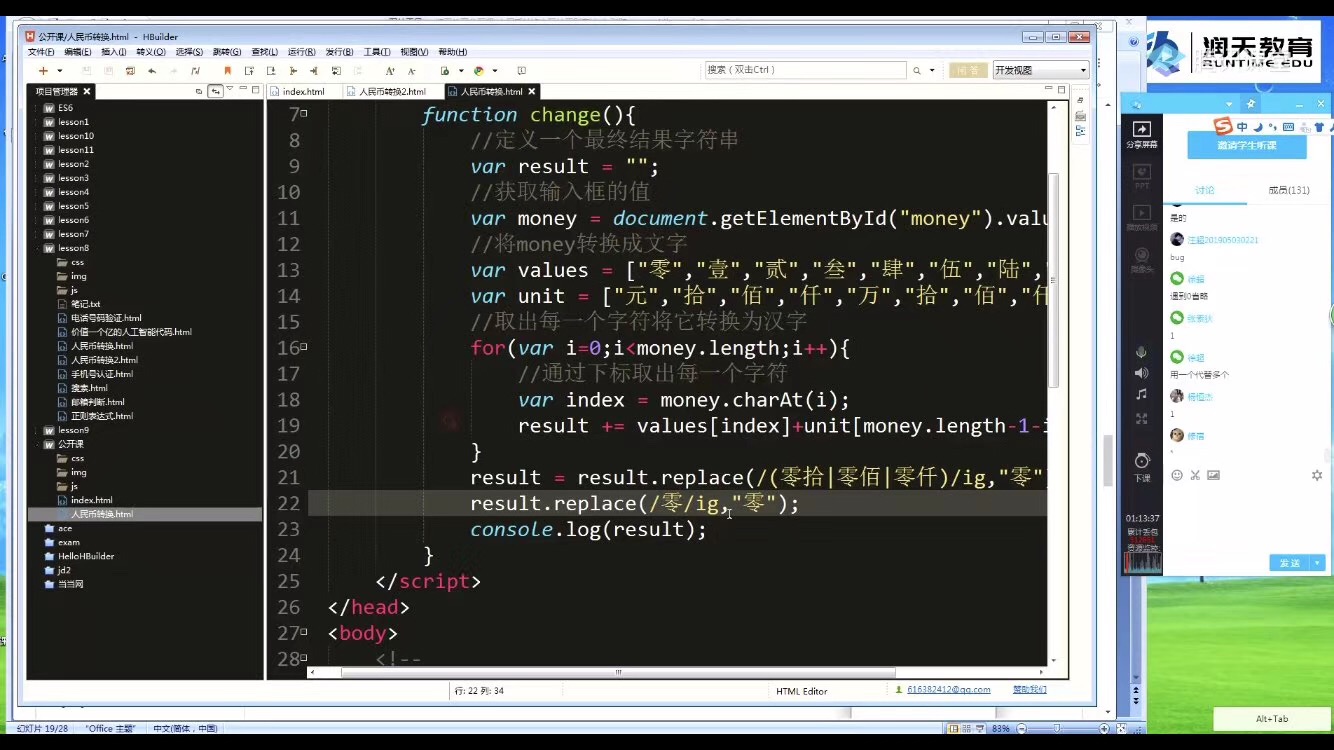The width and height of the screenshot is (1334, 750).
Task: Toggle the speaker volume icon
Action: point(1141,373)
